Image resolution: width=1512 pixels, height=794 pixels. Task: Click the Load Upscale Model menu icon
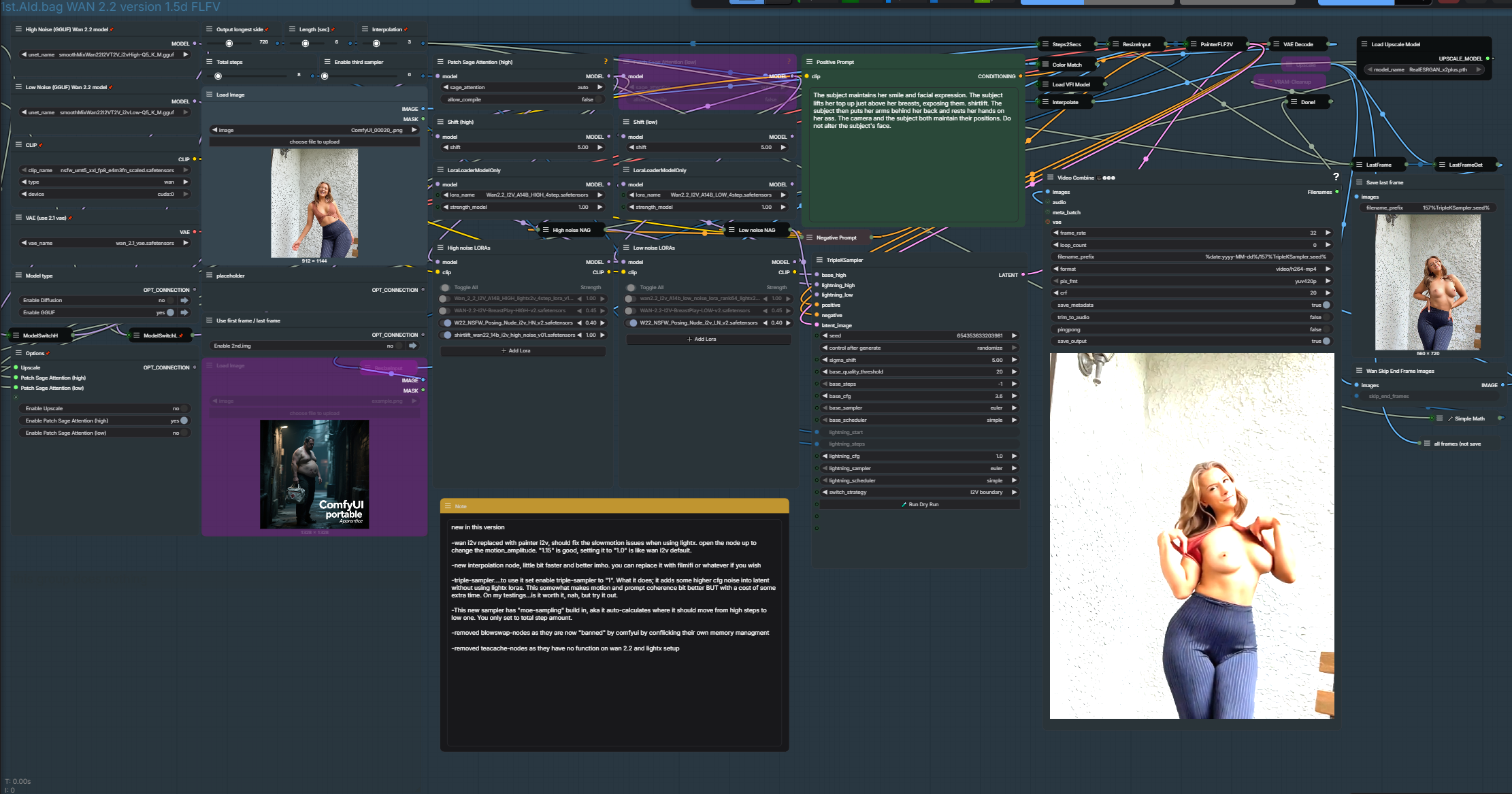tap(1364, 44)
